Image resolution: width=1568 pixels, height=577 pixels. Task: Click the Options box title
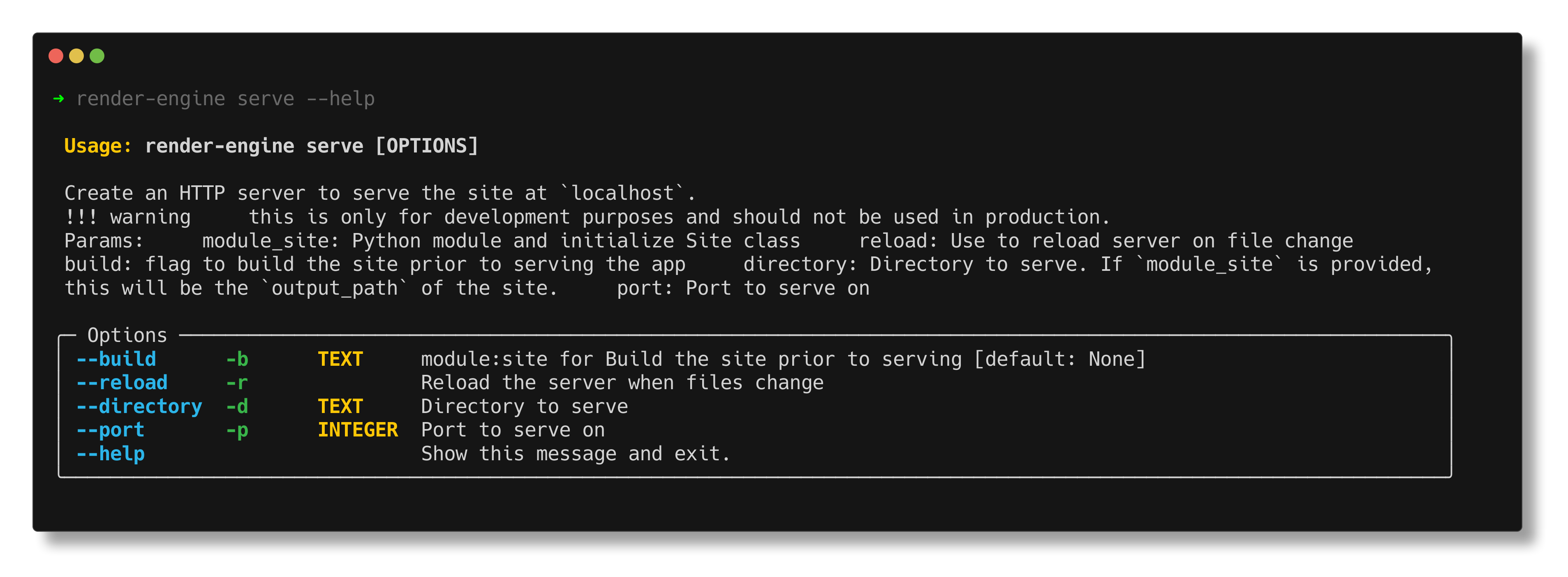click(127, 335)
